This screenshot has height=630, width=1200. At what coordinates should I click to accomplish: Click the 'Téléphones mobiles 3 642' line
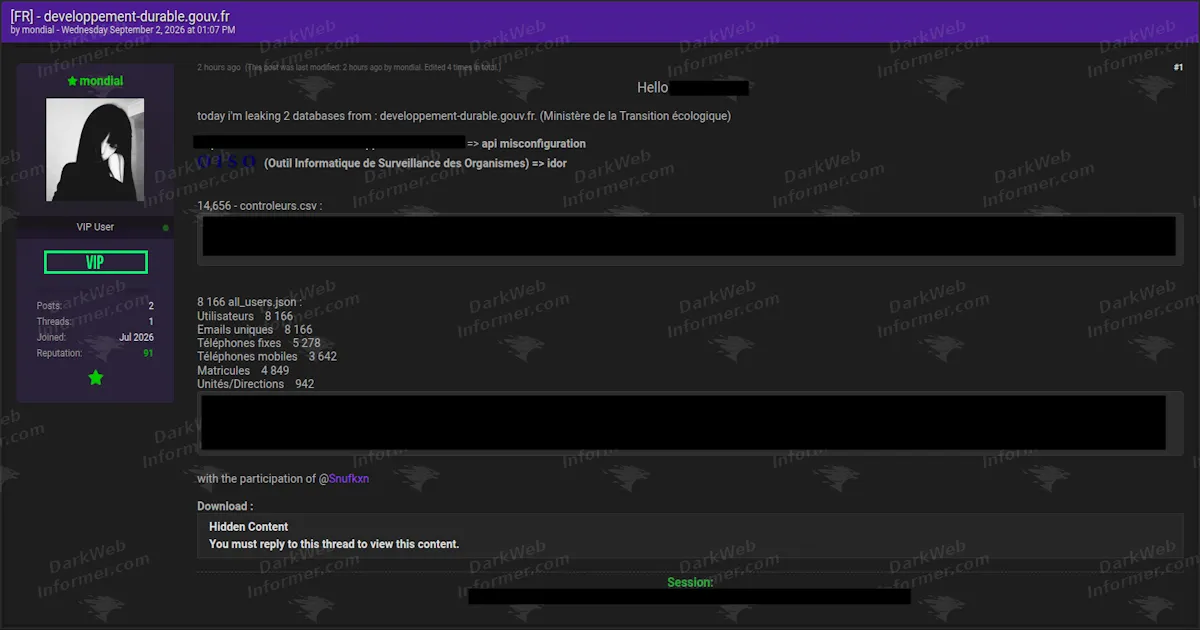click(267, 356)
